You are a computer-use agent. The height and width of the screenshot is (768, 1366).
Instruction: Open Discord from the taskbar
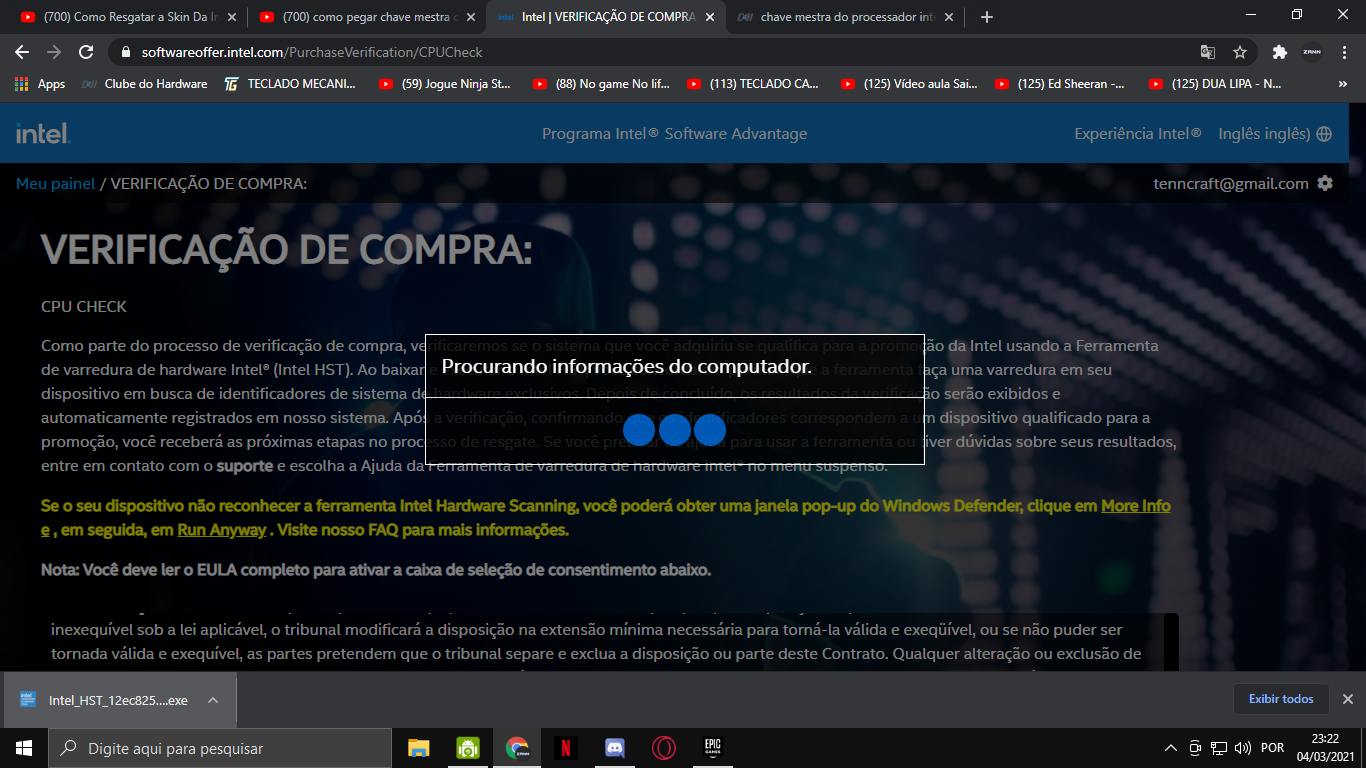[x=614, y=748]
